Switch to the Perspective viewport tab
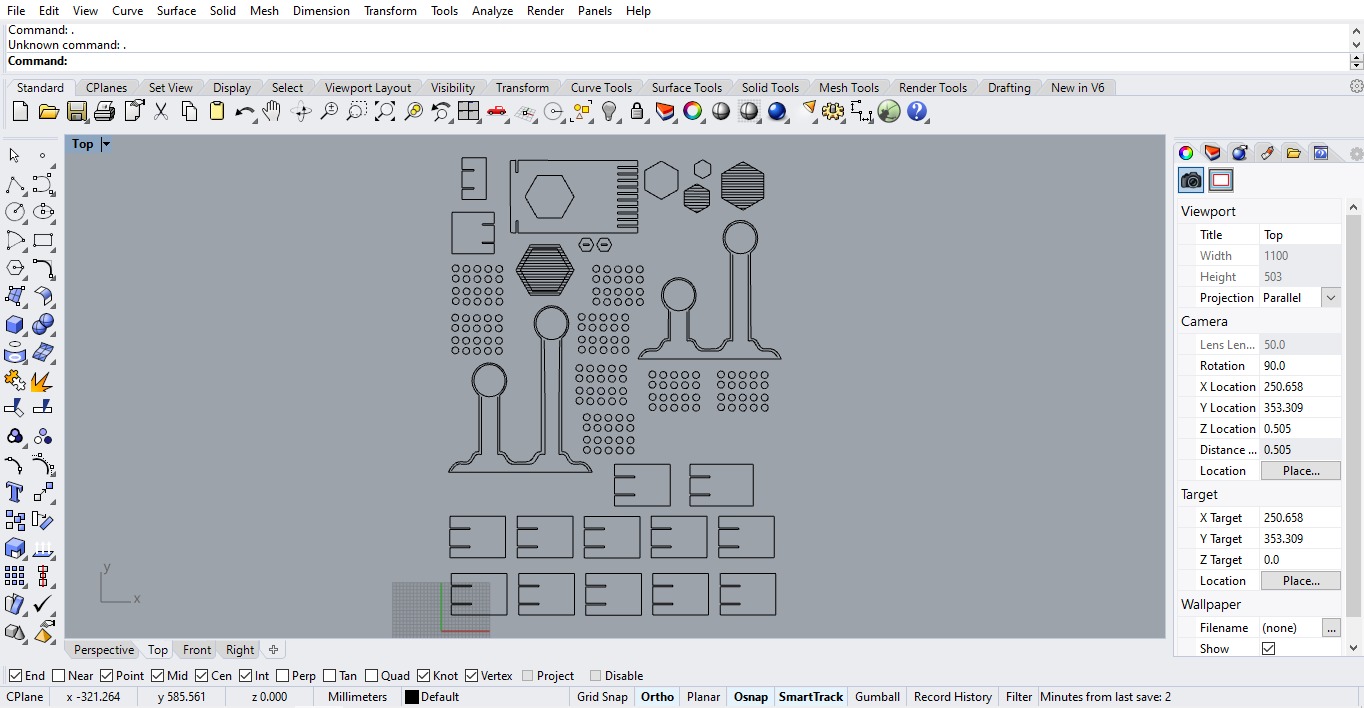Image resolution: width=1364 pixels, height=708 pixels. point(103,650)
